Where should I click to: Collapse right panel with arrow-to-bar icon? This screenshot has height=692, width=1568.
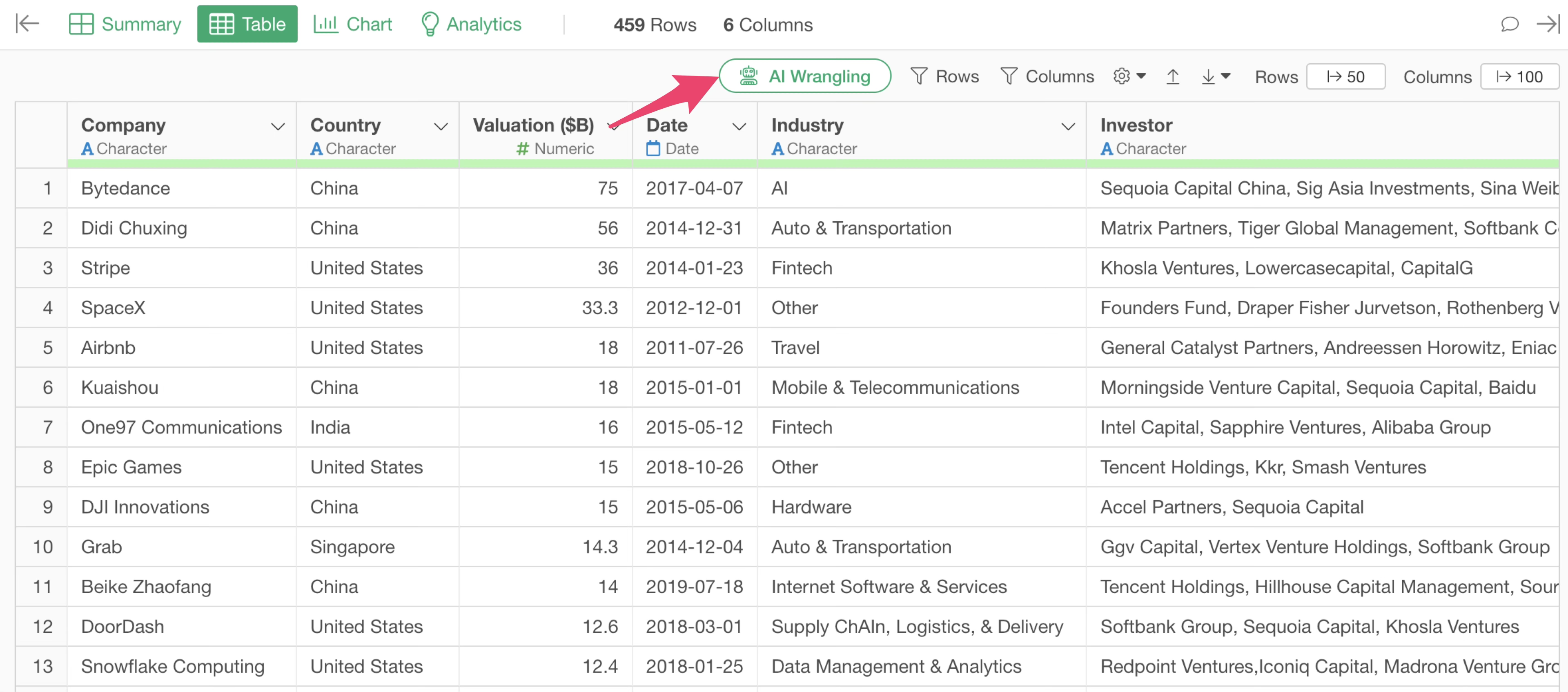(x=1548, y=25)
